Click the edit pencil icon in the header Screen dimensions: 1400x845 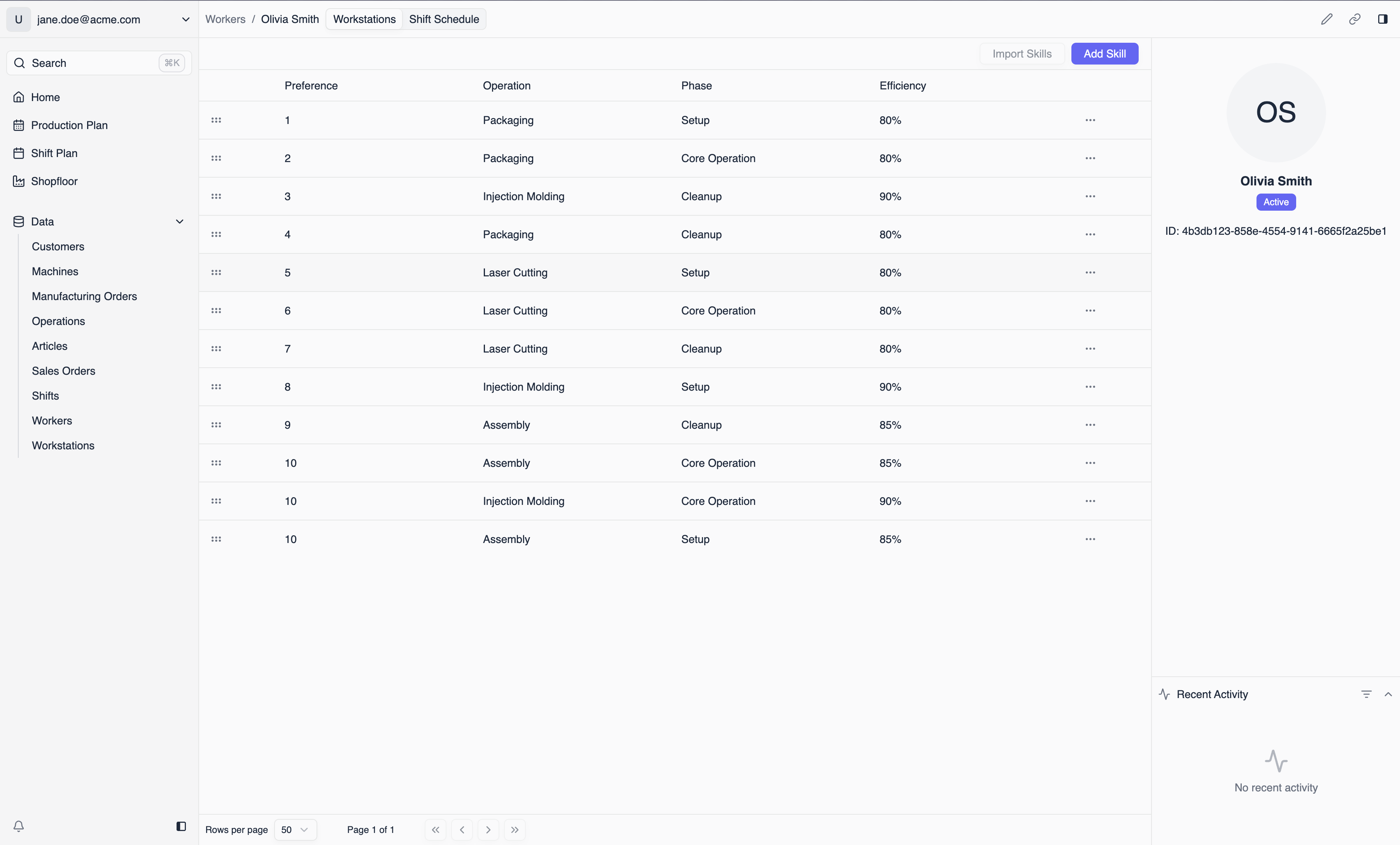(x=1327, y=19)
